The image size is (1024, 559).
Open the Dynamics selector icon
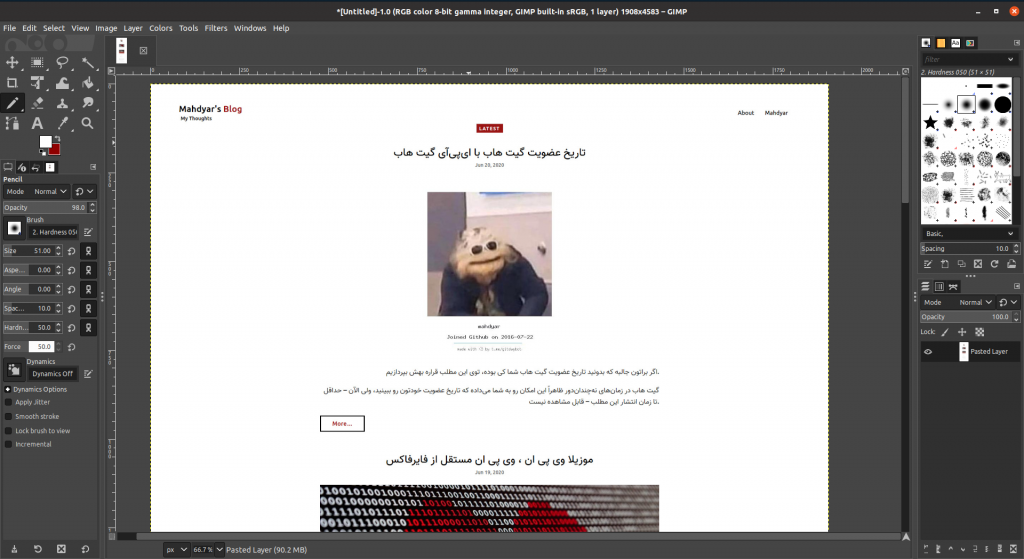(14, 370)
